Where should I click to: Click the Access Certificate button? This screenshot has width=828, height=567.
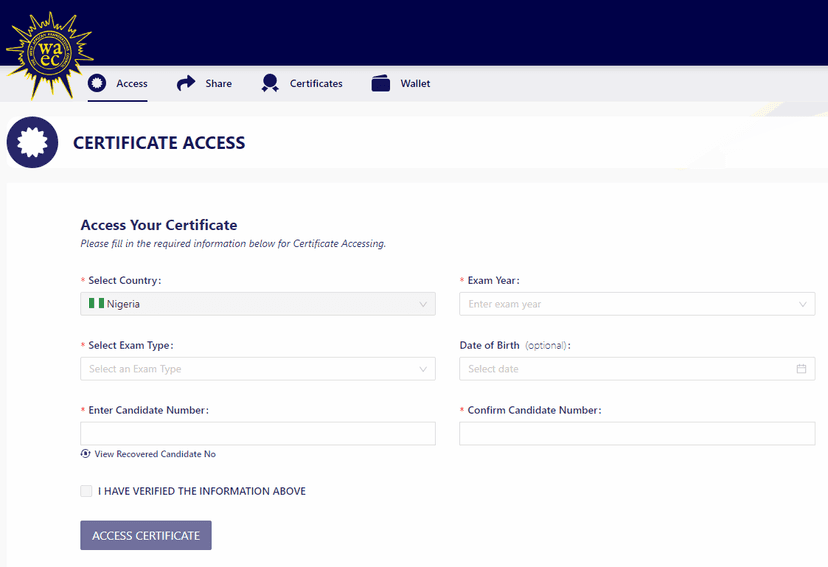click(146, 535)
